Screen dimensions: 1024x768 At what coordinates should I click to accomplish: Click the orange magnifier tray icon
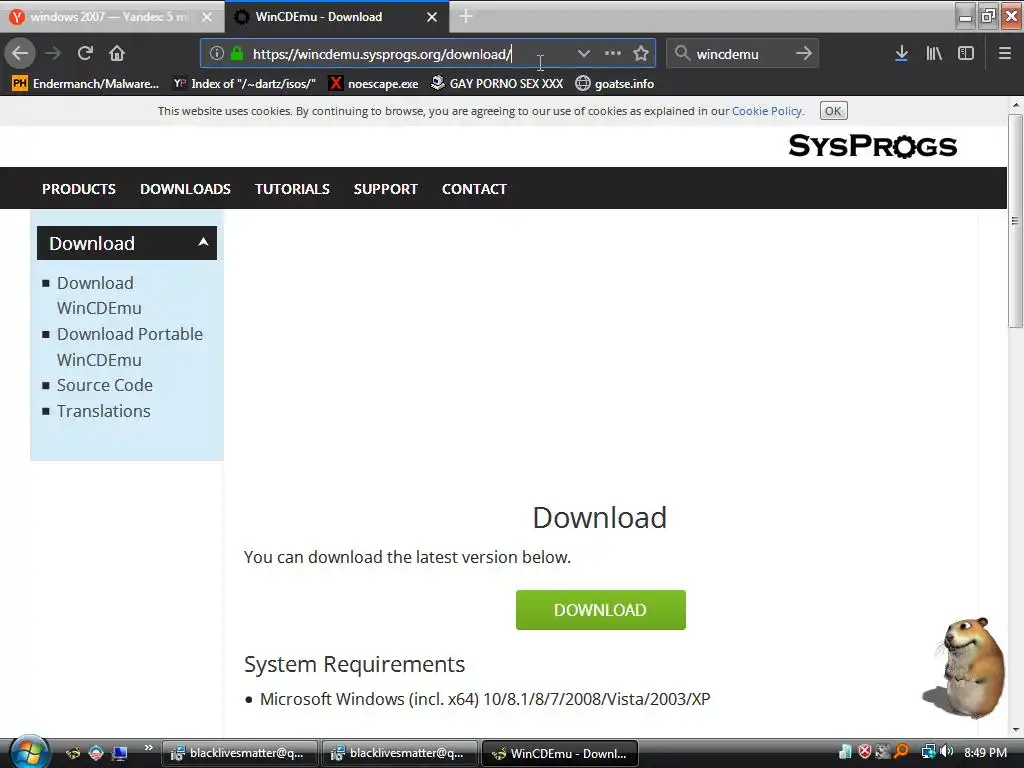pyautogui.click(x=901, y=752)
